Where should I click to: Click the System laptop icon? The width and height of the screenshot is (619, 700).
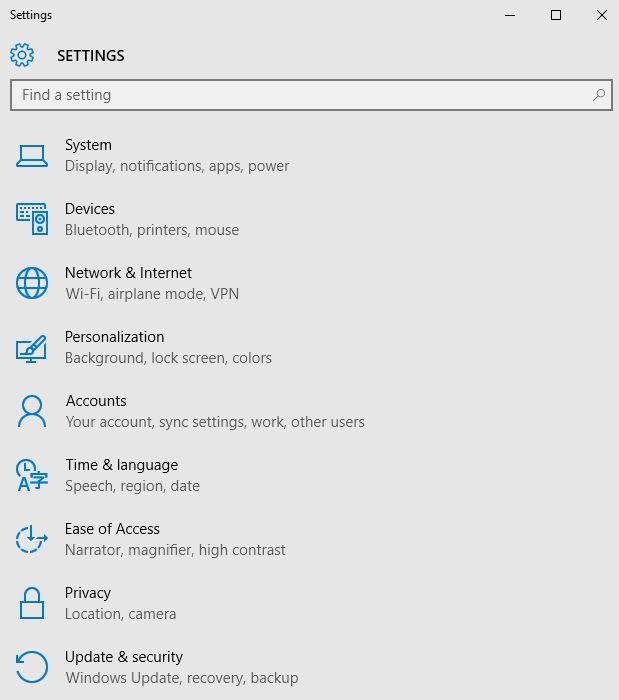click(x=32, y=156)
